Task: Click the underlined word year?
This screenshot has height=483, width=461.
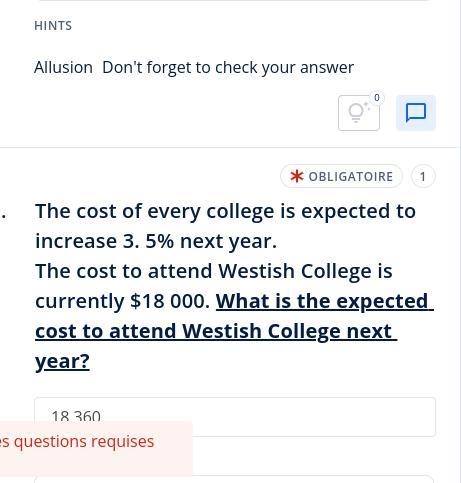Action: click(x=62, y=361)
